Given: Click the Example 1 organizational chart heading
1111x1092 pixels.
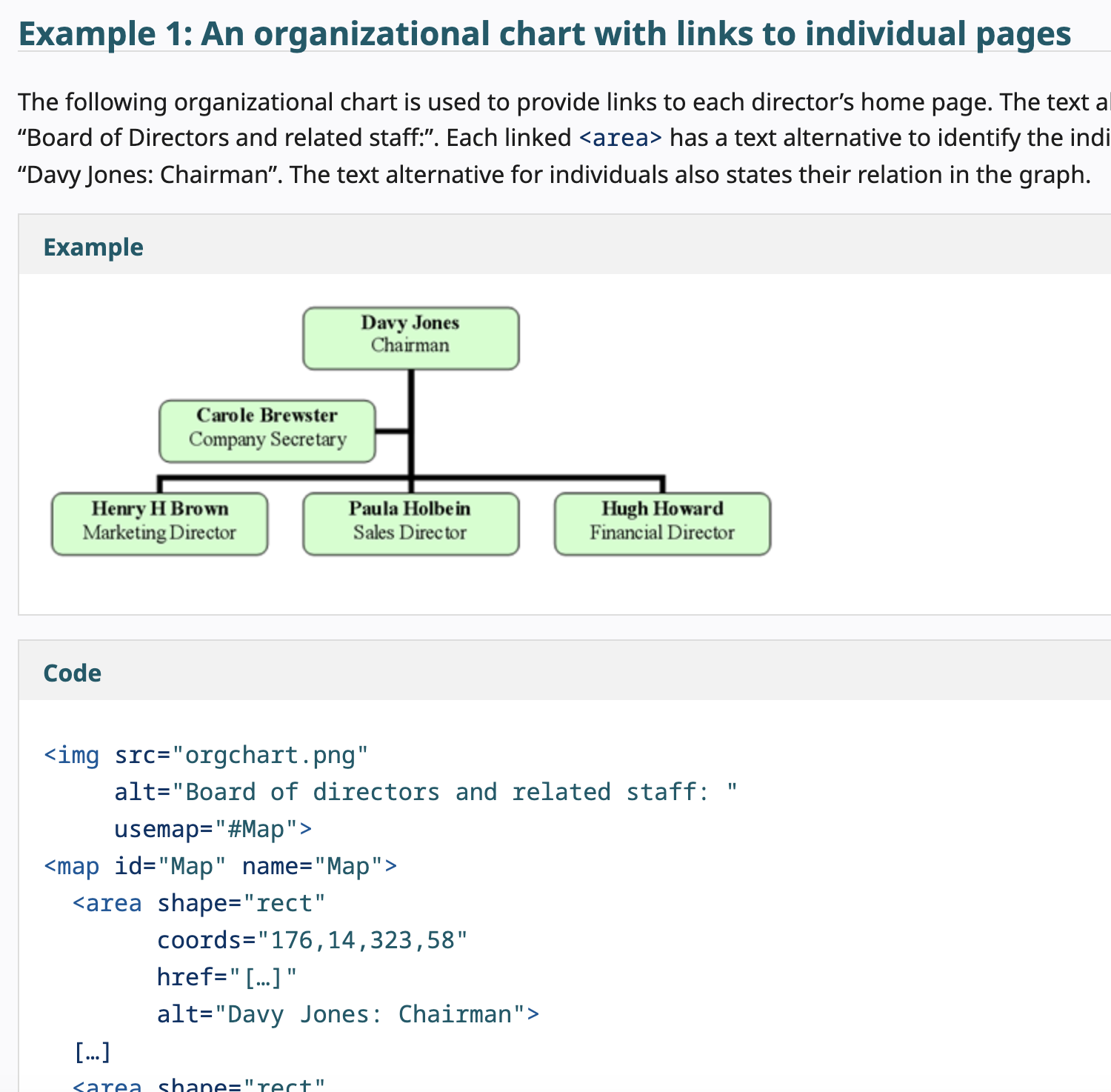Looking at the screenshot, I should pyautogui.click(x=544, y=34).
